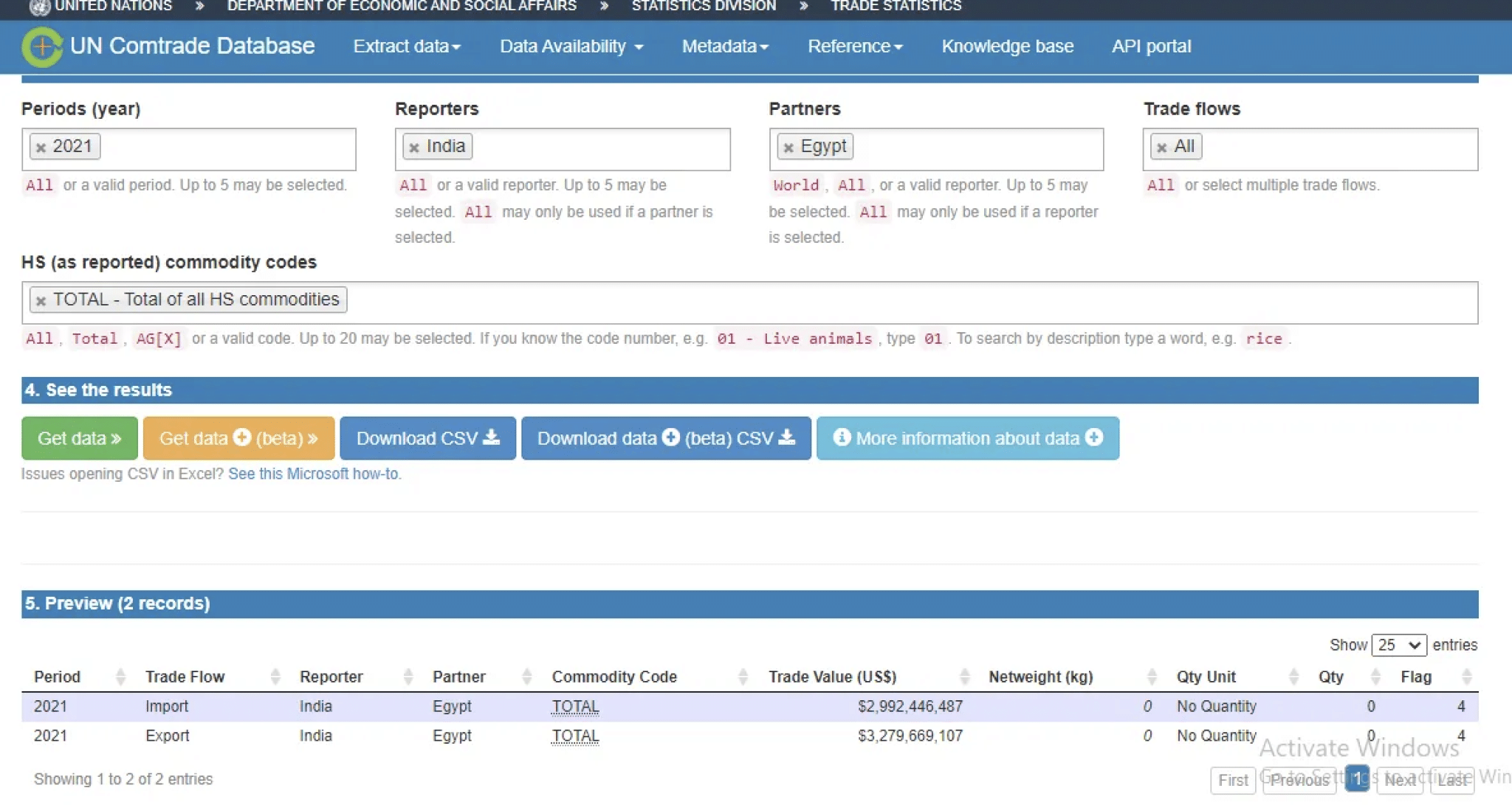Open the Extract data dropdown menu

click(406, 46)
